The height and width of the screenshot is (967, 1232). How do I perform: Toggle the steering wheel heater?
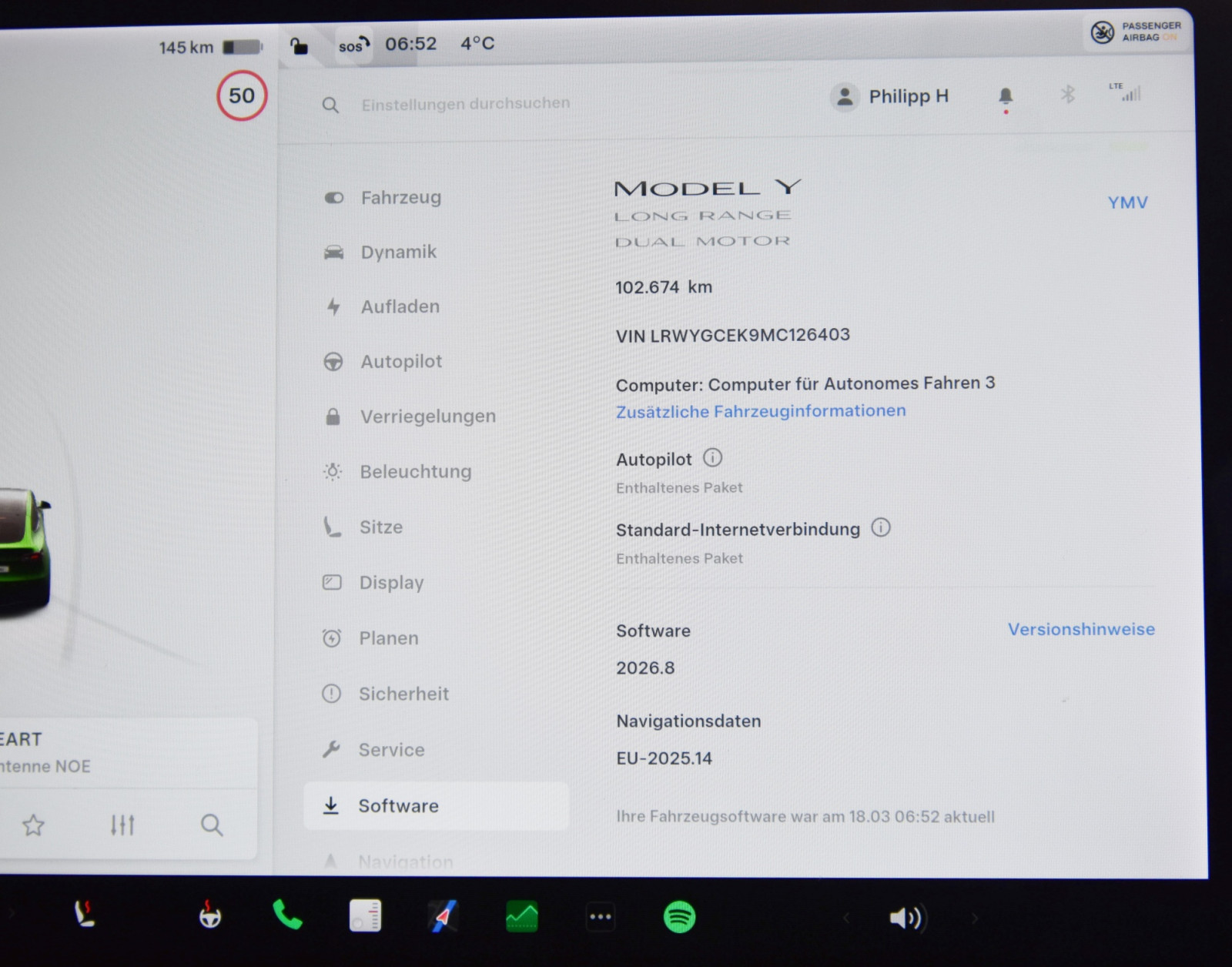(x=209, y=915)
